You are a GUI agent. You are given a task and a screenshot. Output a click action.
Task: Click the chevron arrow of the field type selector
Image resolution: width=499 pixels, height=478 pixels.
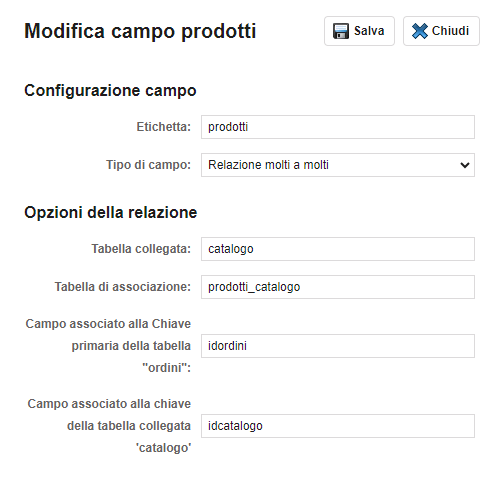pos(465,165)
